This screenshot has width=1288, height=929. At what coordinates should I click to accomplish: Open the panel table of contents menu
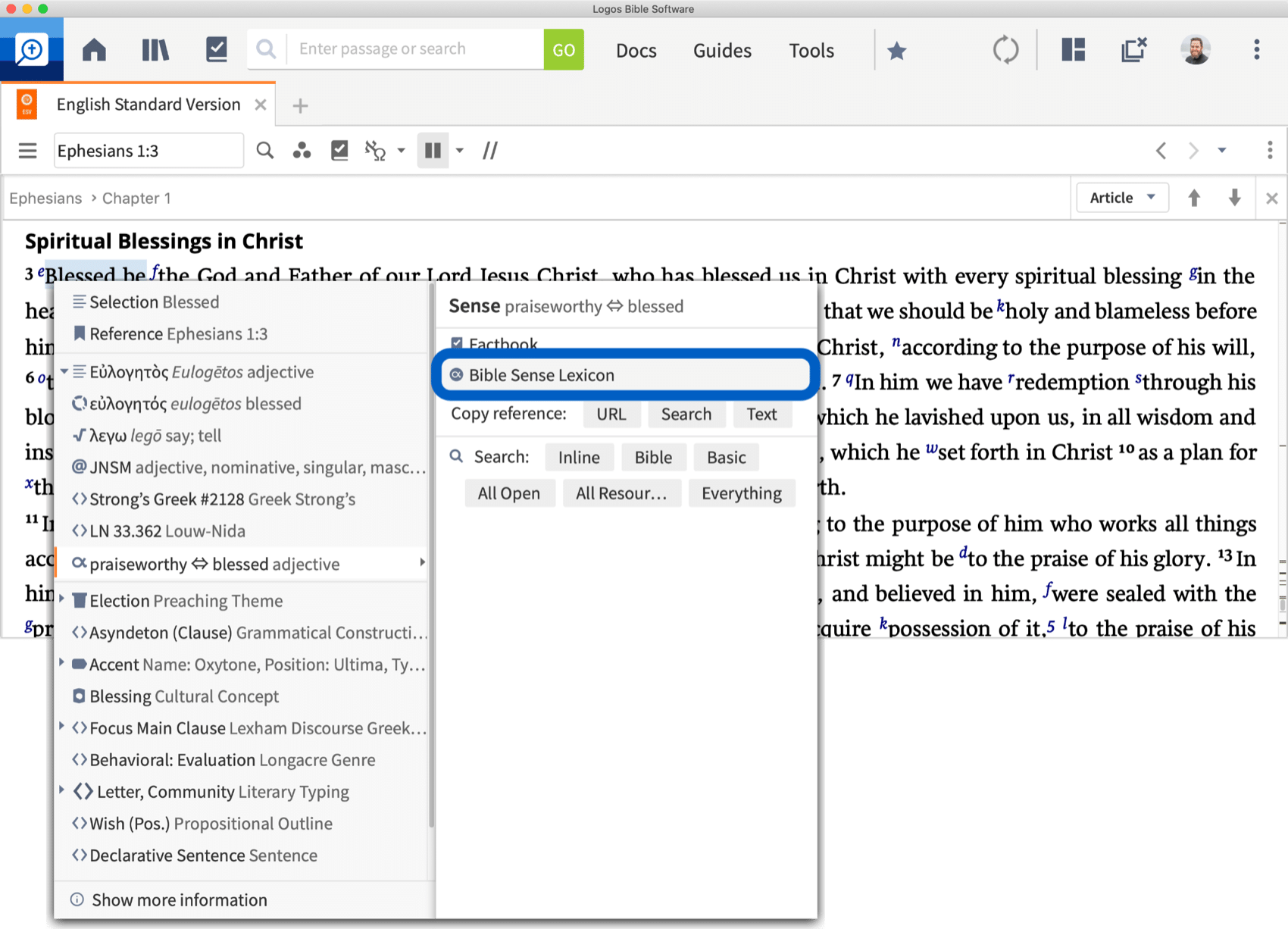click(x=28, y=151)
